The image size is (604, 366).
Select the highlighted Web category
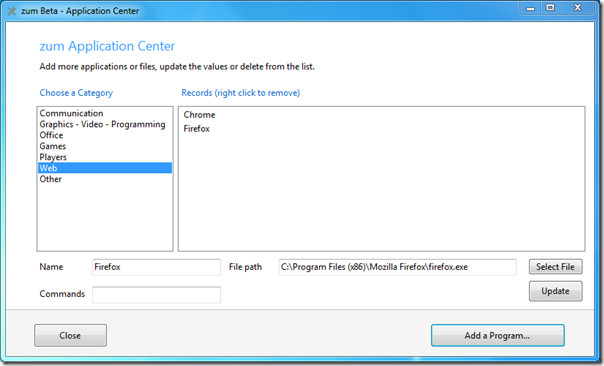coord(104,168)
